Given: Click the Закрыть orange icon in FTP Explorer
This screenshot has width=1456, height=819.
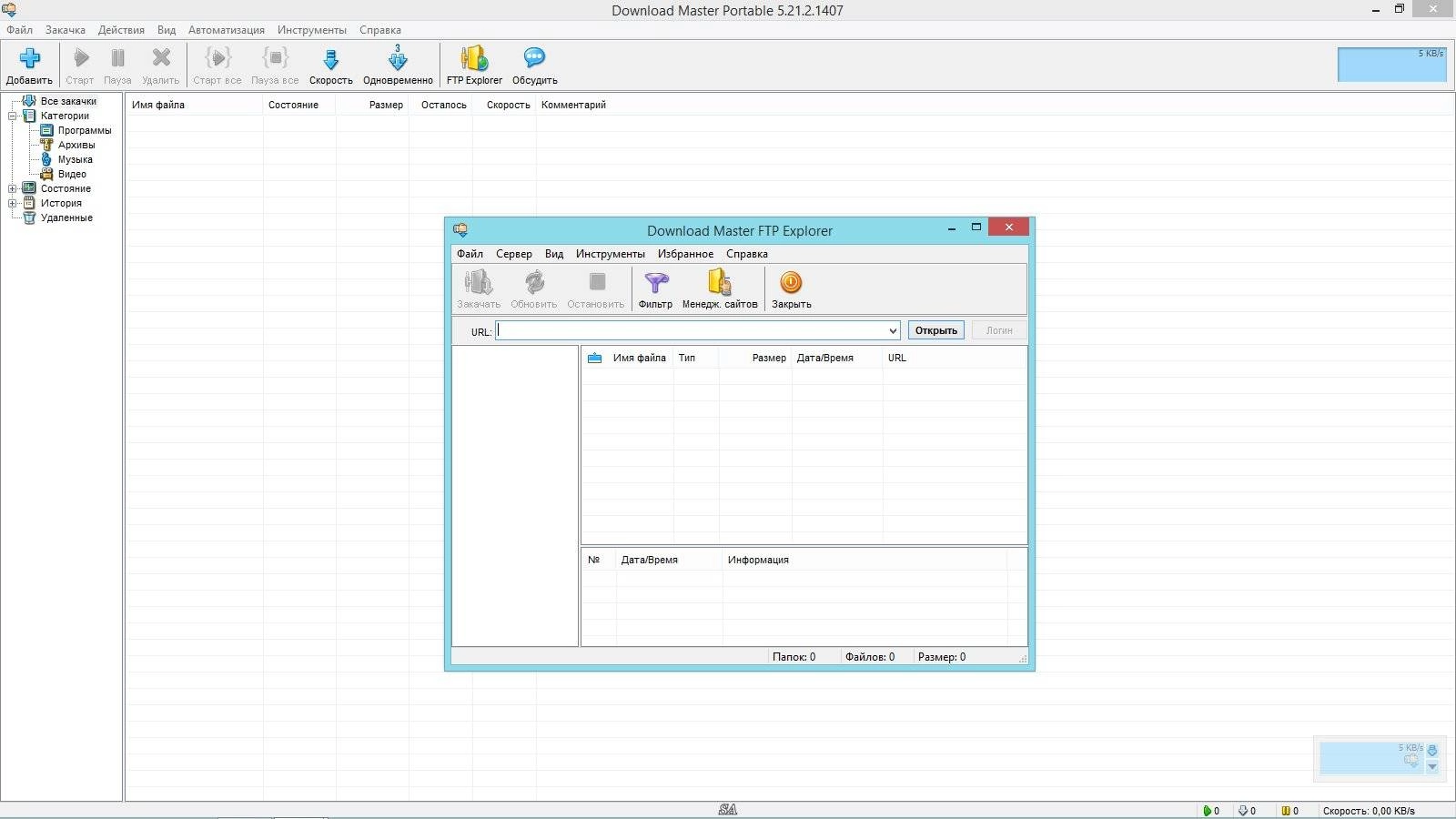Looking at the screenshot, I should [x=792, y=282].
